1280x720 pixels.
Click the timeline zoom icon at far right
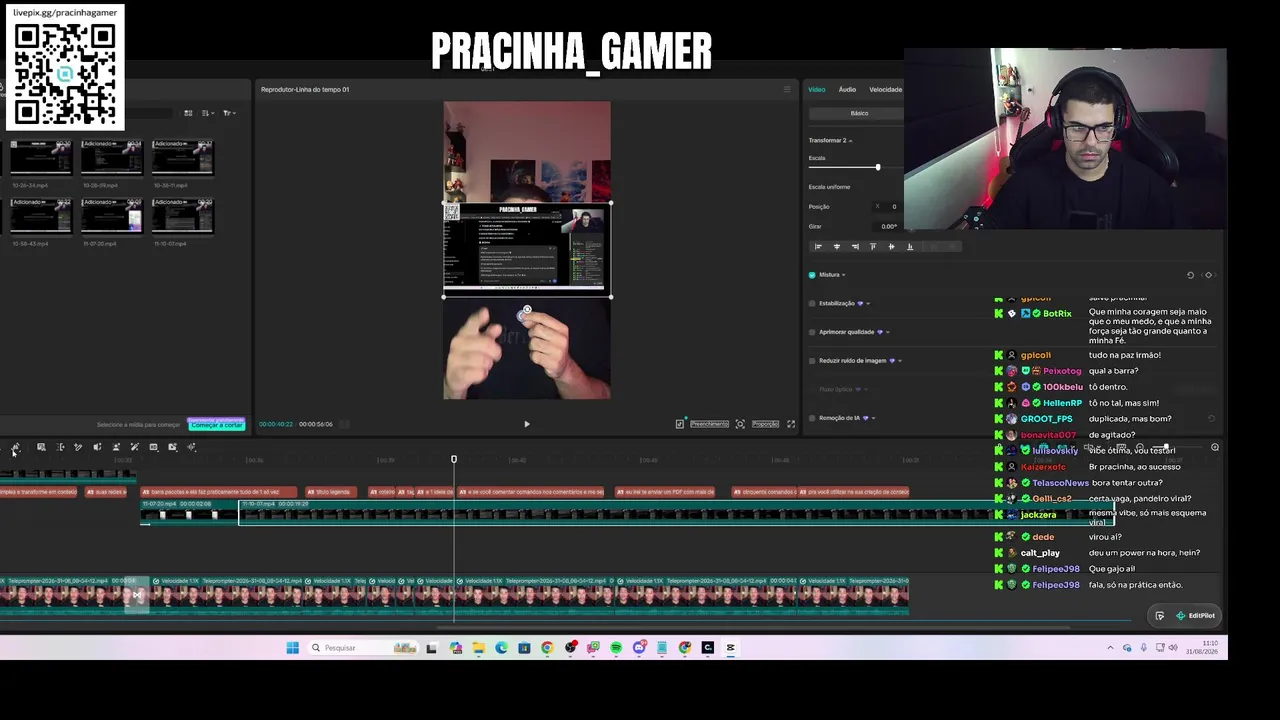[1215, 447]
